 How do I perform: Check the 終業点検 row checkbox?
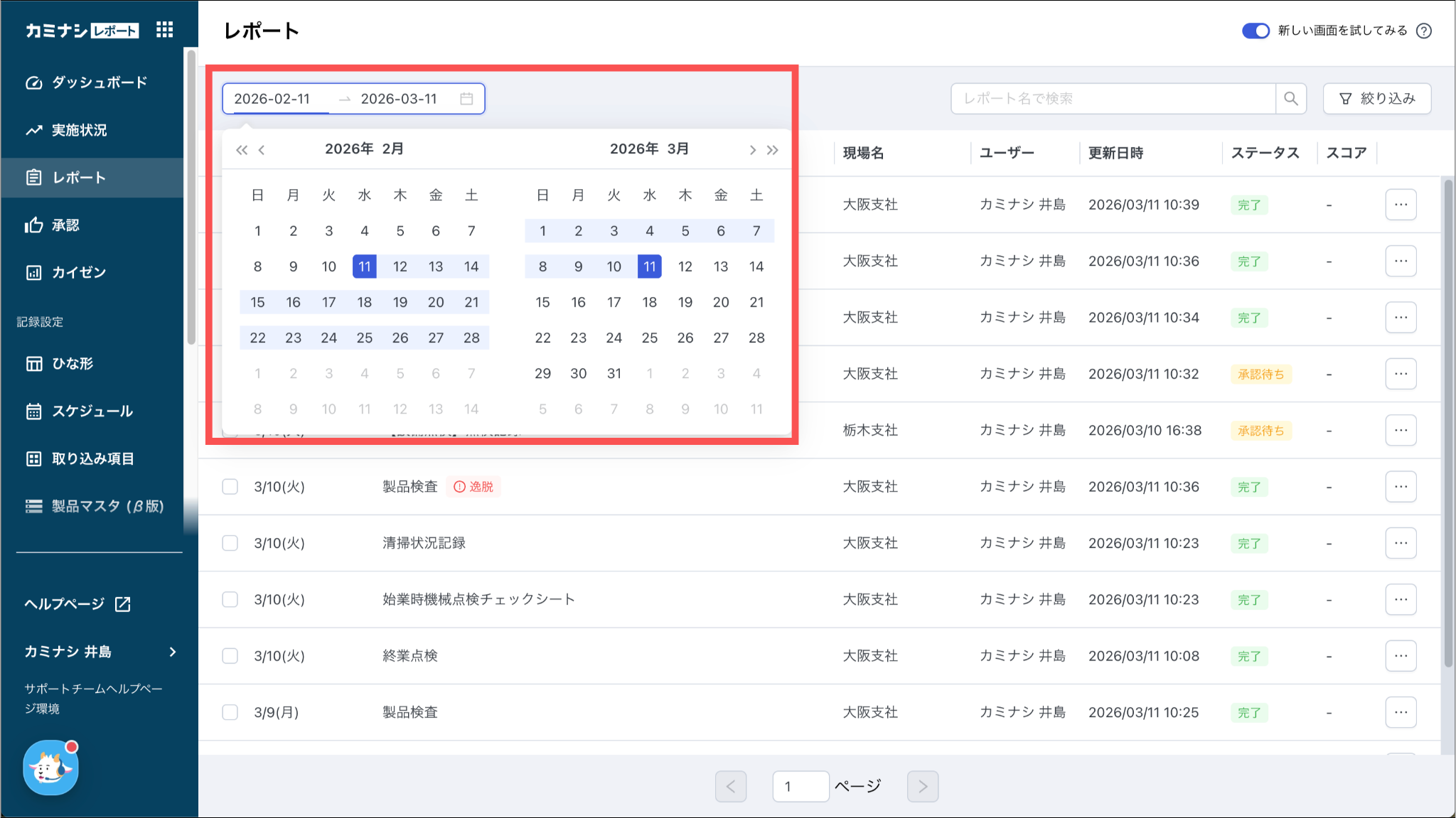pos(230,656)
